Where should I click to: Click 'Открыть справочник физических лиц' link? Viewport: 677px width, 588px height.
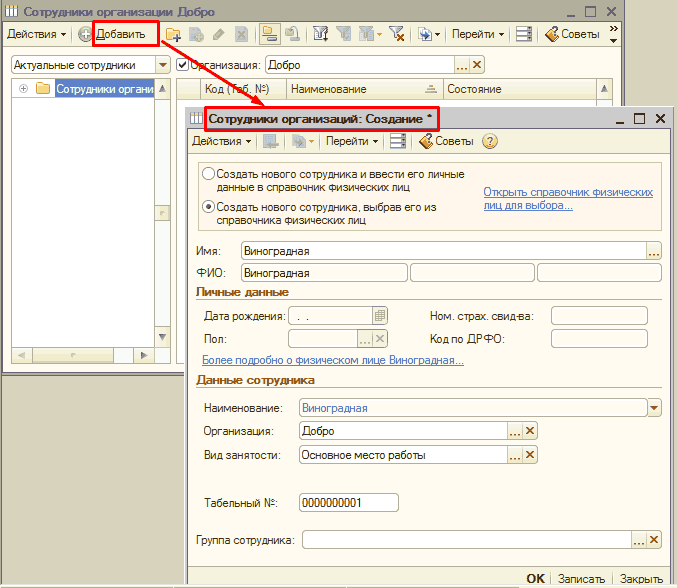[567, 198]
